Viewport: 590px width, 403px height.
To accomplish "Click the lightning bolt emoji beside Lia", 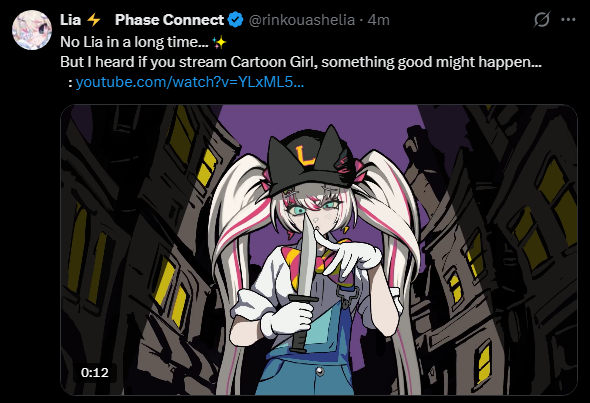I will pyautogui.click(x=94, y=20).
